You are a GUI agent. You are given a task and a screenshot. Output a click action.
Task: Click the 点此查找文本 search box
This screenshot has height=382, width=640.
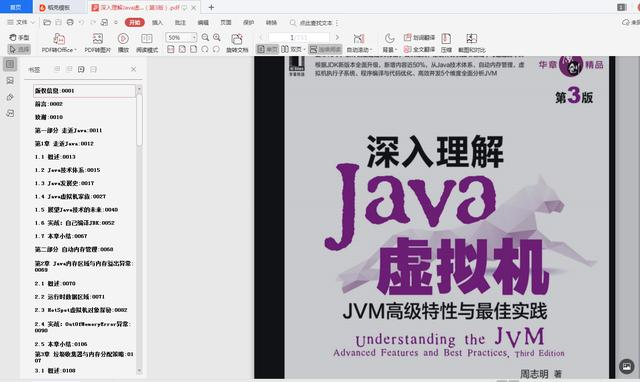click(x=312, y=23)
